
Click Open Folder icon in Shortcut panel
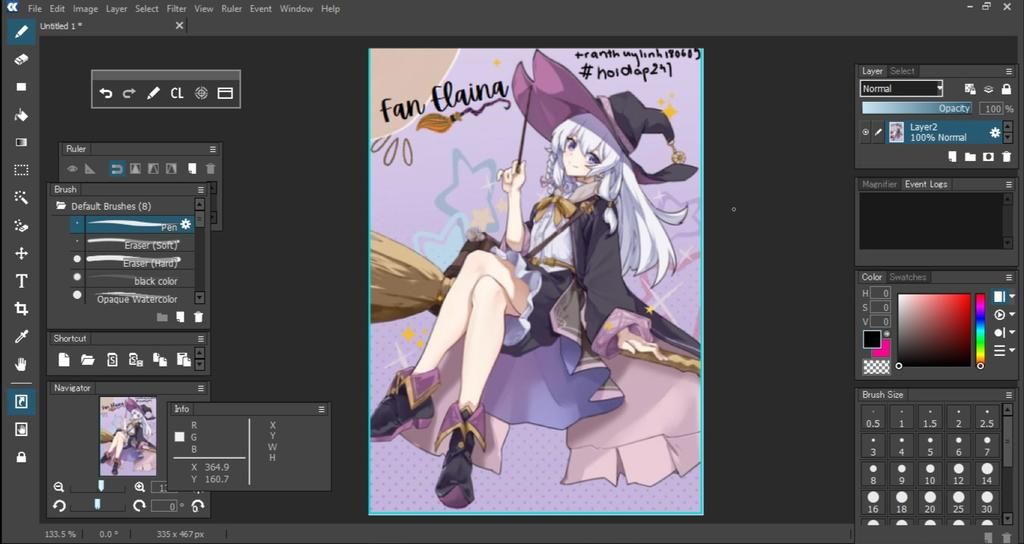[88, 359]
